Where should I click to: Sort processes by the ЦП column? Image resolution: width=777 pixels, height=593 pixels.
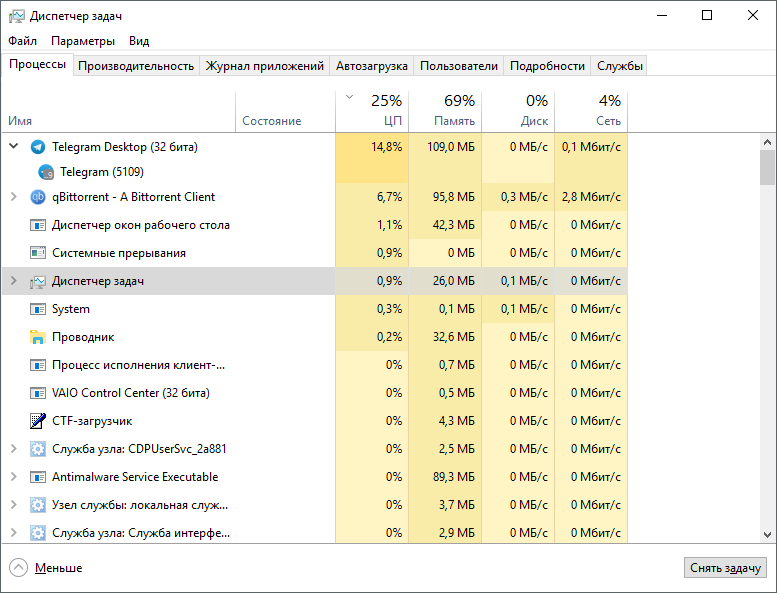371,110
